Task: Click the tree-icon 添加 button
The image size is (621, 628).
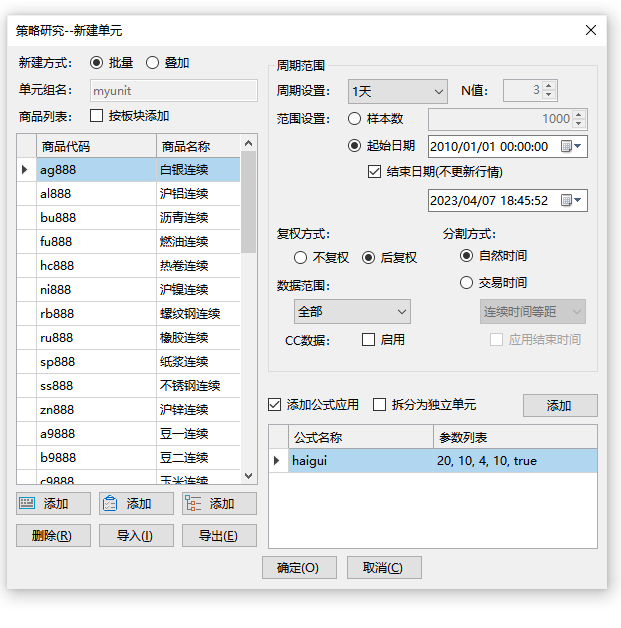Action: (219, 504)
